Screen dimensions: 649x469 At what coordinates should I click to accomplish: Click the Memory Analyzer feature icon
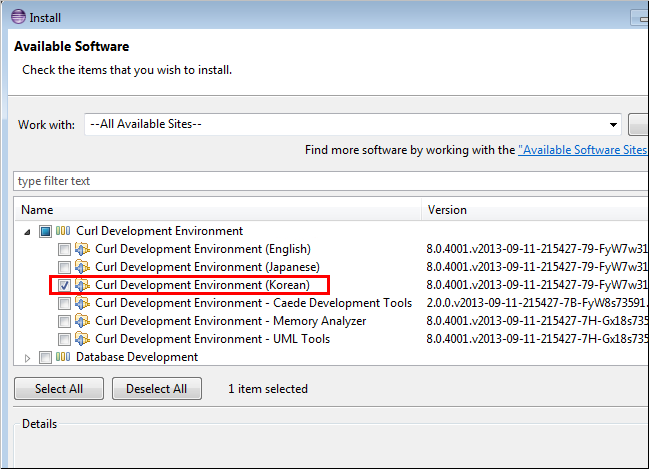coord(82,321)
